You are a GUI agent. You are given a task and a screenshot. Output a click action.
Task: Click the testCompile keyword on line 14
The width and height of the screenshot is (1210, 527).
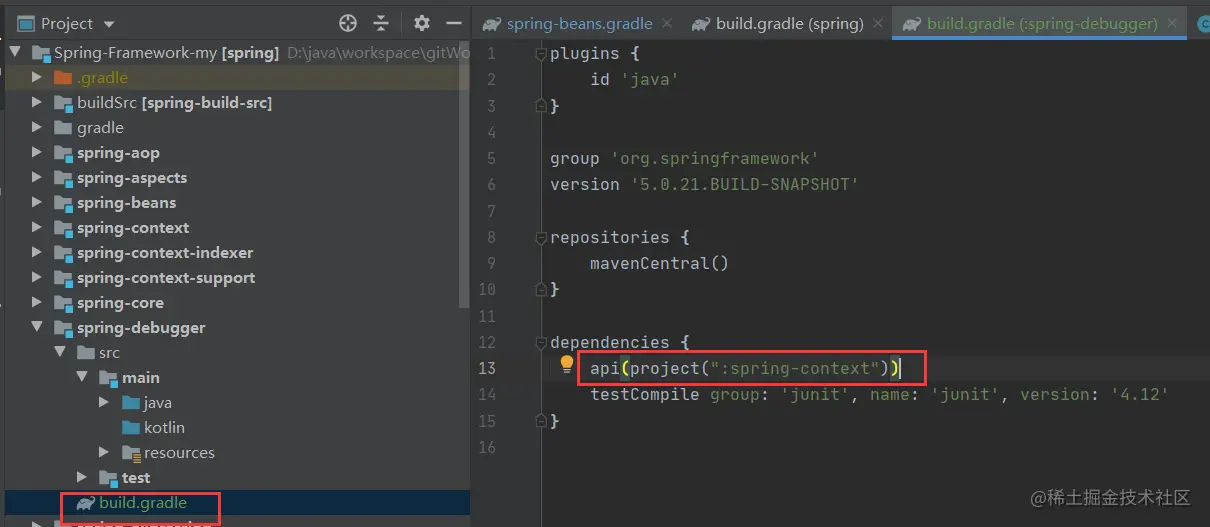coord(645,394)
